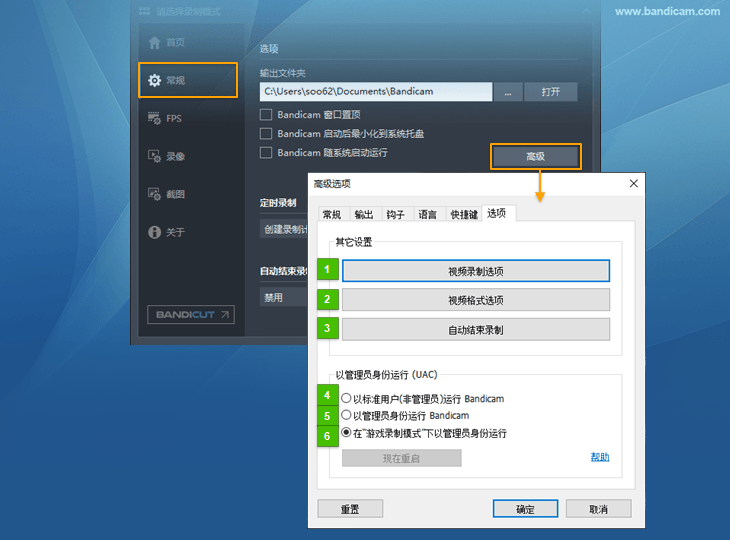Toggle Bandicam 启动后最小化到系统托盘 checkbox
This screenshot has width=730, height=540.
pos(266,134)
